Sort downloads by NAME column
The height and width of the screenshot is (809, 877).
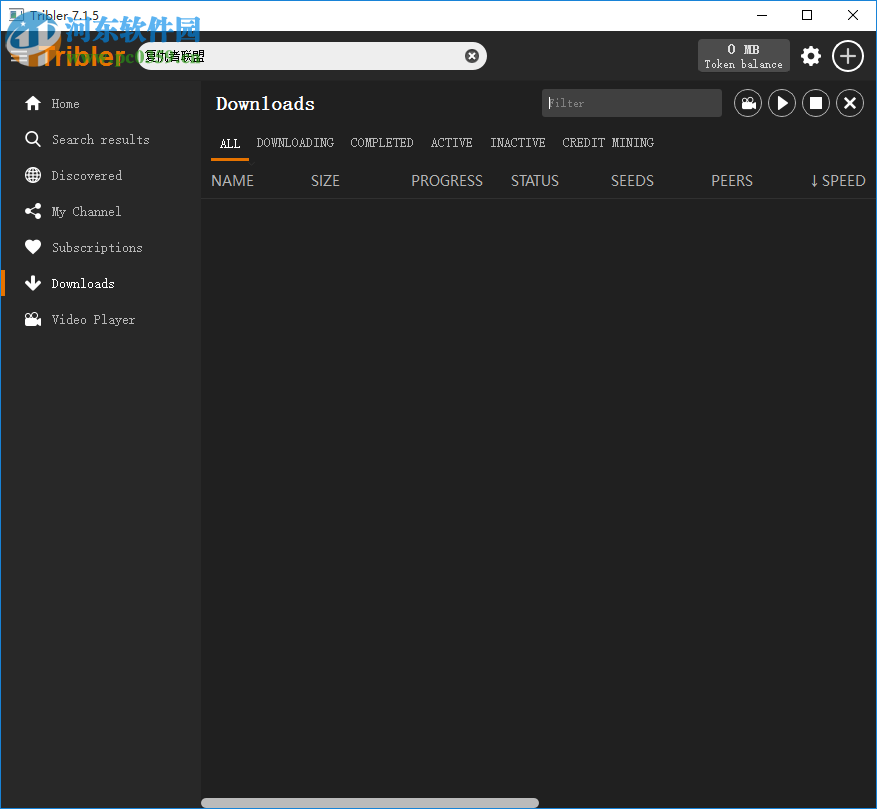pos(232,181)
